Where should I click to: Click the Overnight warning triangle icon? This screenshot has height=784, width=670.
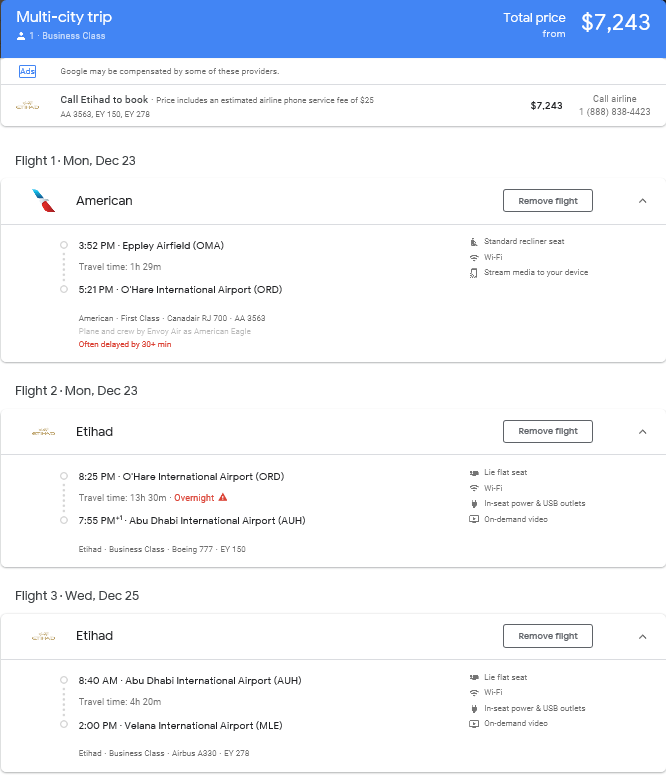[x=223, y=498]
